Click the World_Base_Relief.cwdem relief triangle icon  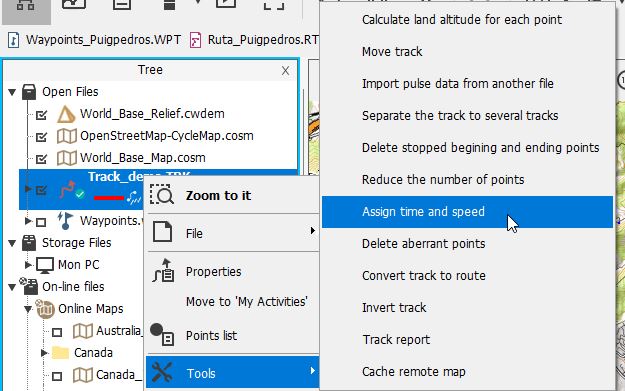click(x=66, y=114)
